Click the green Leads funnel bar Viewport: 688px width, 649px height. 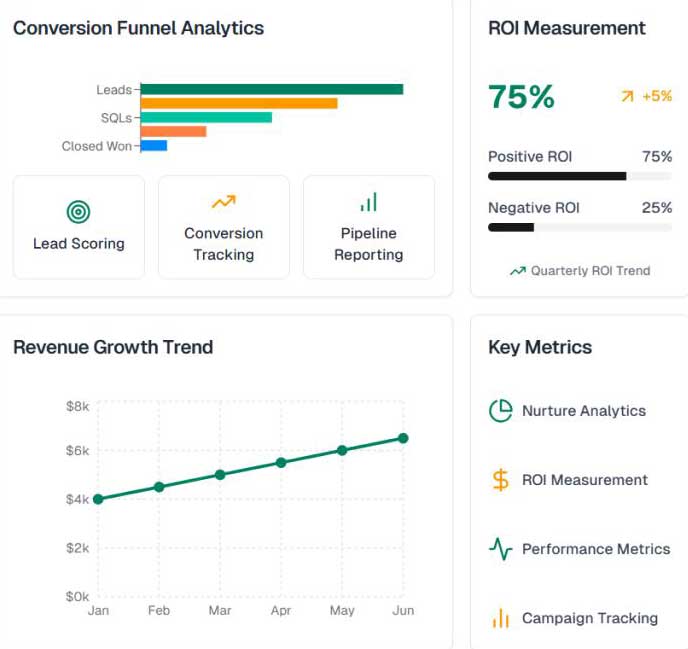pyautogui.click(x=272, y=89)
